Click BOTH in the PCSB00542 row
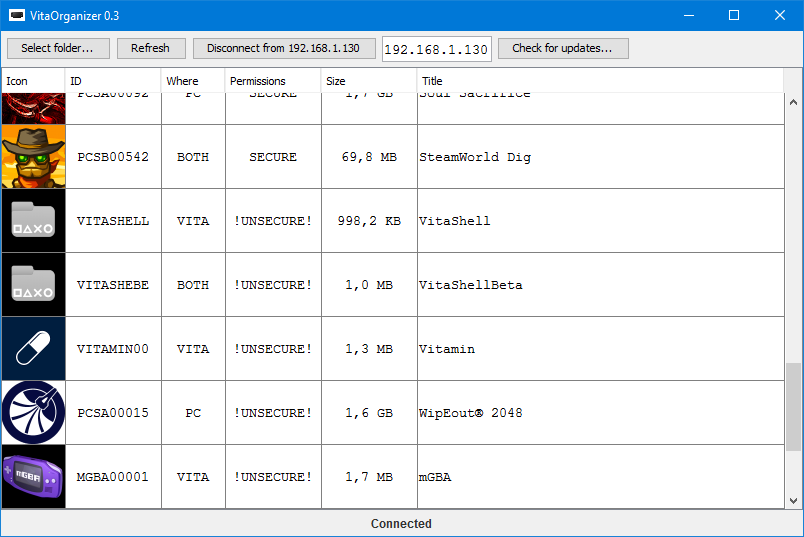Image resolution: width=804 pixels, height=537 pixels. tap(193, 157)
